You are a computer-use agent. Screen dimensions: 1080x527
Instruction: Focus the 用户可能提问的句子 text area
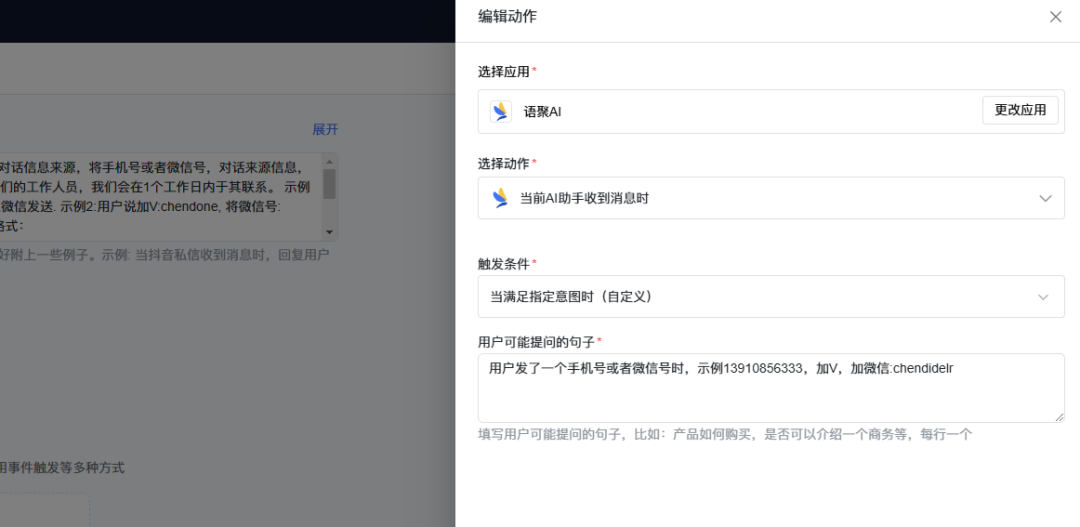click(x=771, y=388)
